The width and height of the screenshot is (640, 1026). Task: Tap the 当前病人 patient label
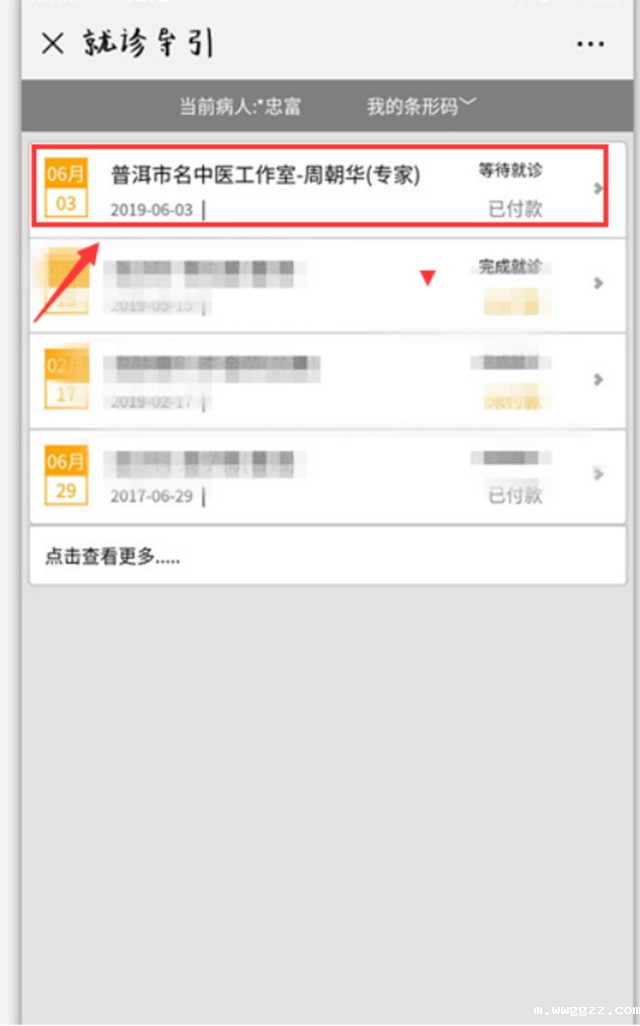[240, 107]
